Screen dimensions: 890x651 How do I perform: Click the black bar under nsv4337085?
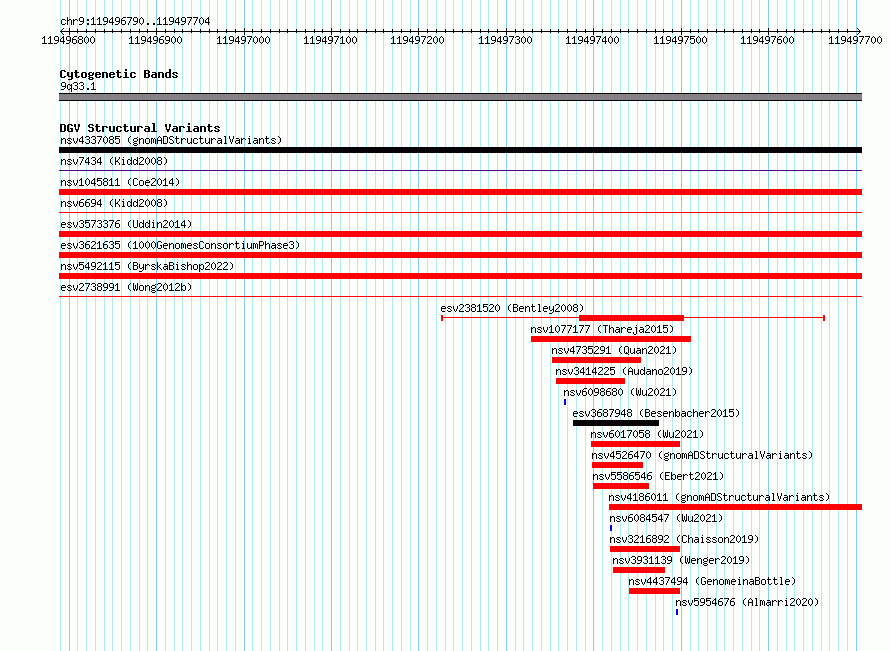[460, 150]
